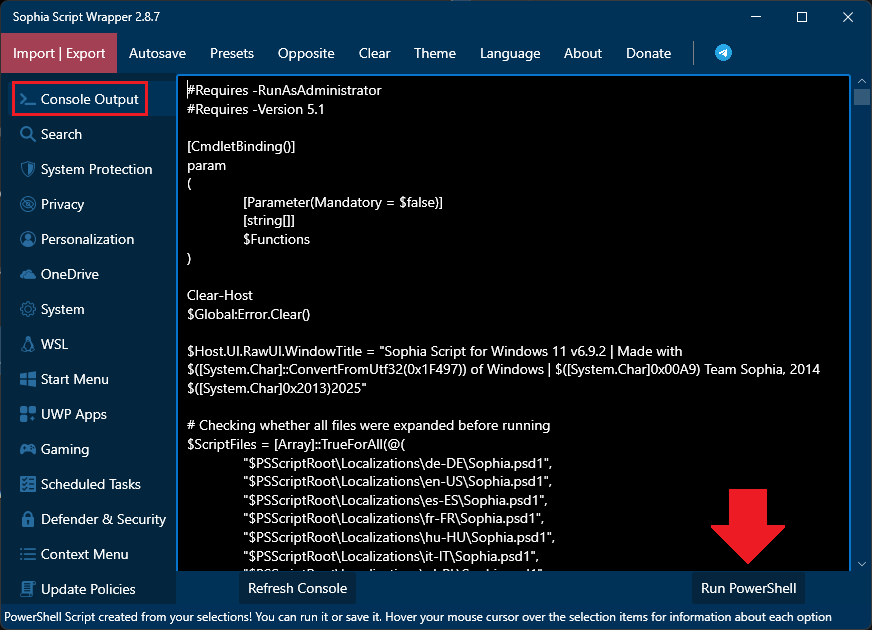Click the Privacy eye icon
This screenshot has height=630, width=872.
click(x=28, y=204)
